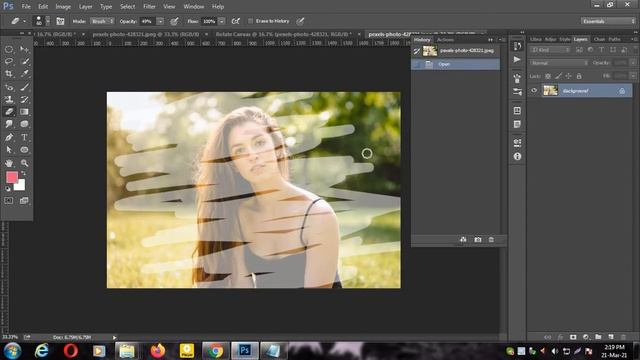
Task: Open the Flow slider arrow
Action: tap(222, 21)
